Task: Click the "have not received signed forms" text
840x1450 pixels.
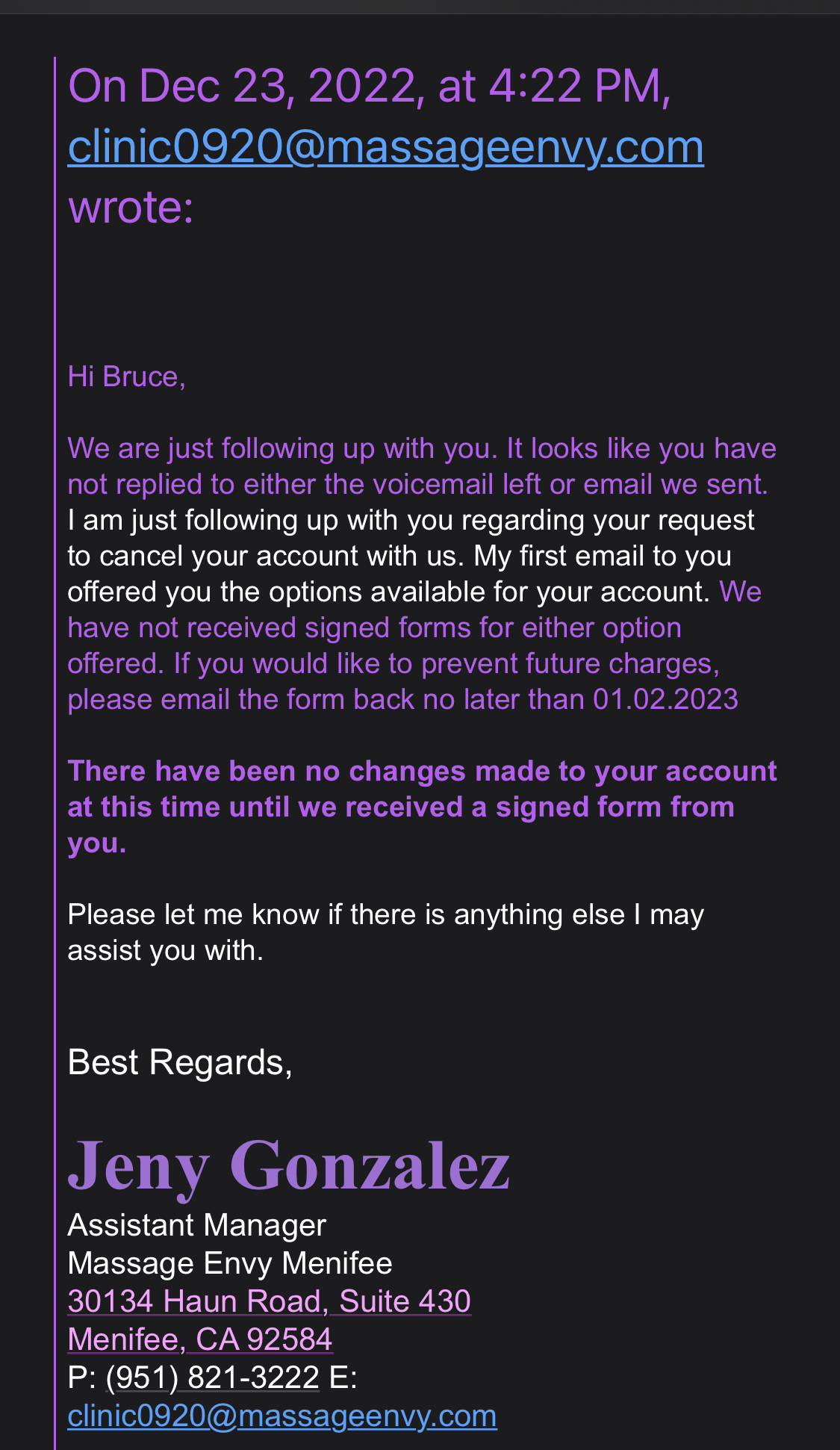Action: coord(373,628)
